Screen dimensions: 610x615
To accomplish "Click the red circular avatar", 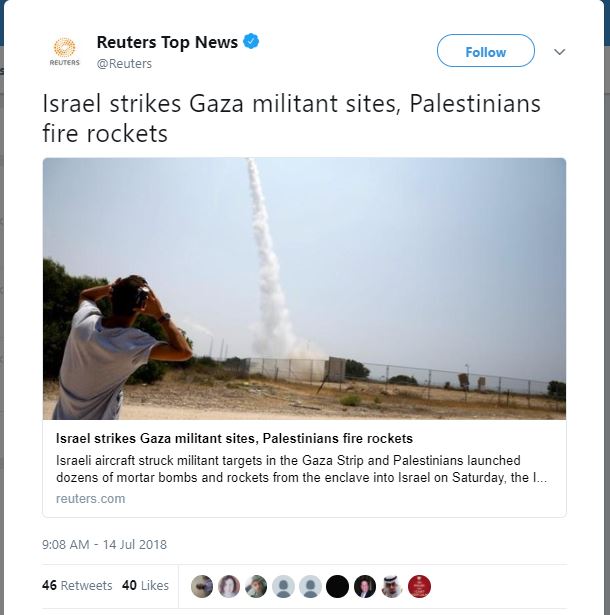I will [x=419, y=586].
